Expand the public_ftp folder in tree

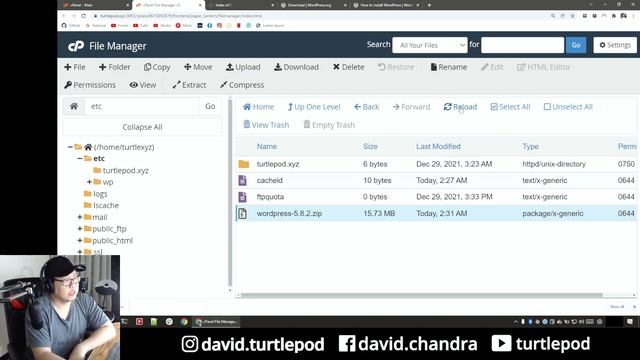[x=80, y=229]
